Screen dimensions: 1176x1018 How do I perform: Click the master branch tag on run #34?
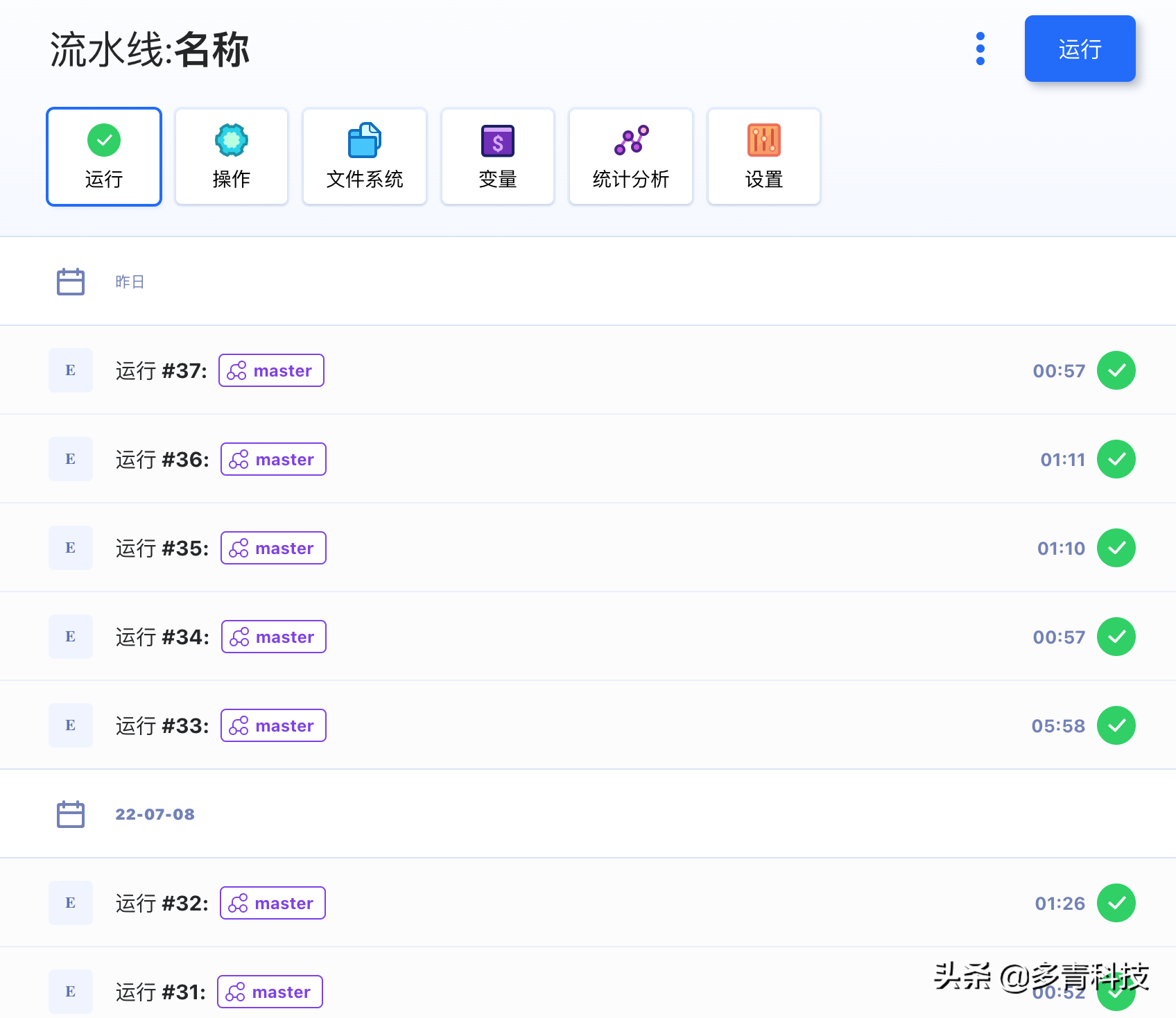(x=274, y=637)
